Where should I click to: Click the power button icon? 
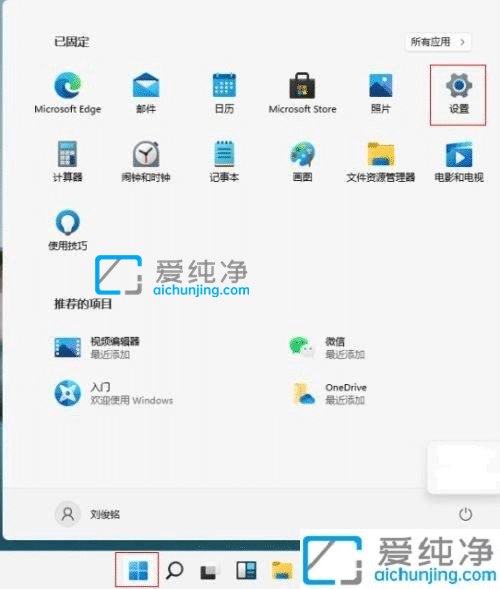(x=465, y=514)
